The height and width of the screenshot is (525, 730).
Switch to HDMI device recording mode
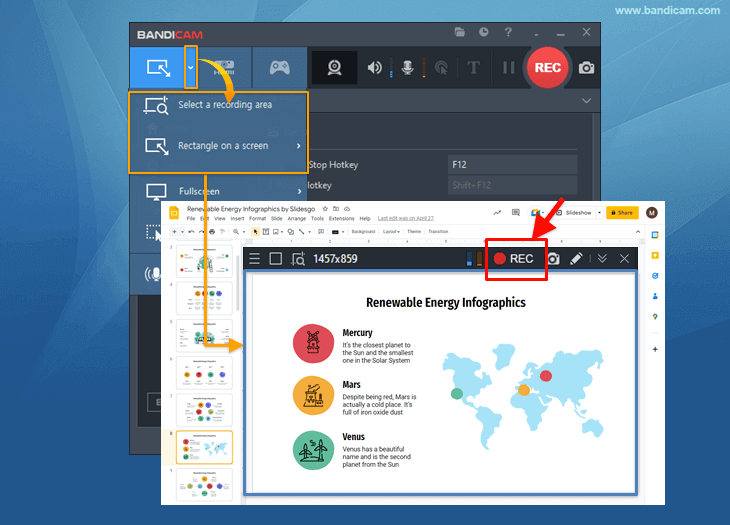click(224, 67)
